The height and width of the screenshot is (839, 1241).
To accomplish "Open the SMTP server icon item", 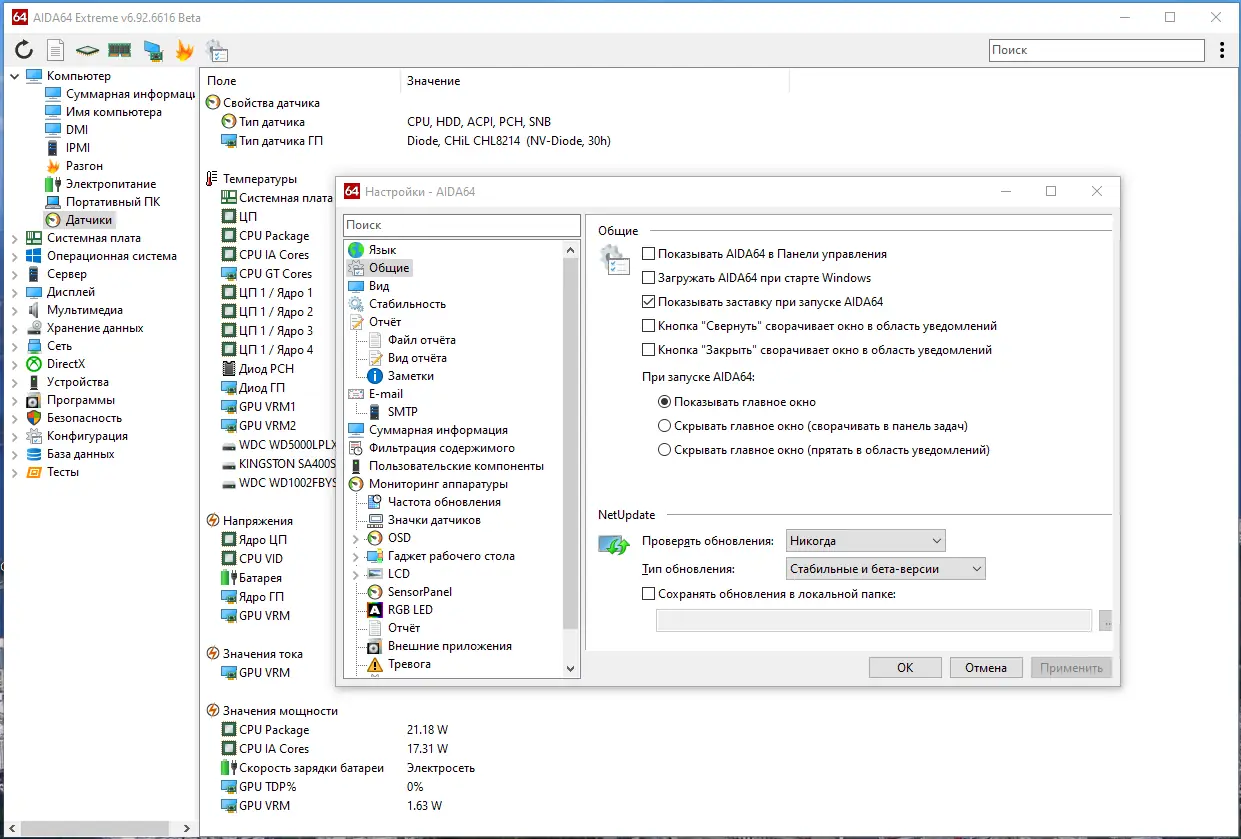I will (376, 412).
